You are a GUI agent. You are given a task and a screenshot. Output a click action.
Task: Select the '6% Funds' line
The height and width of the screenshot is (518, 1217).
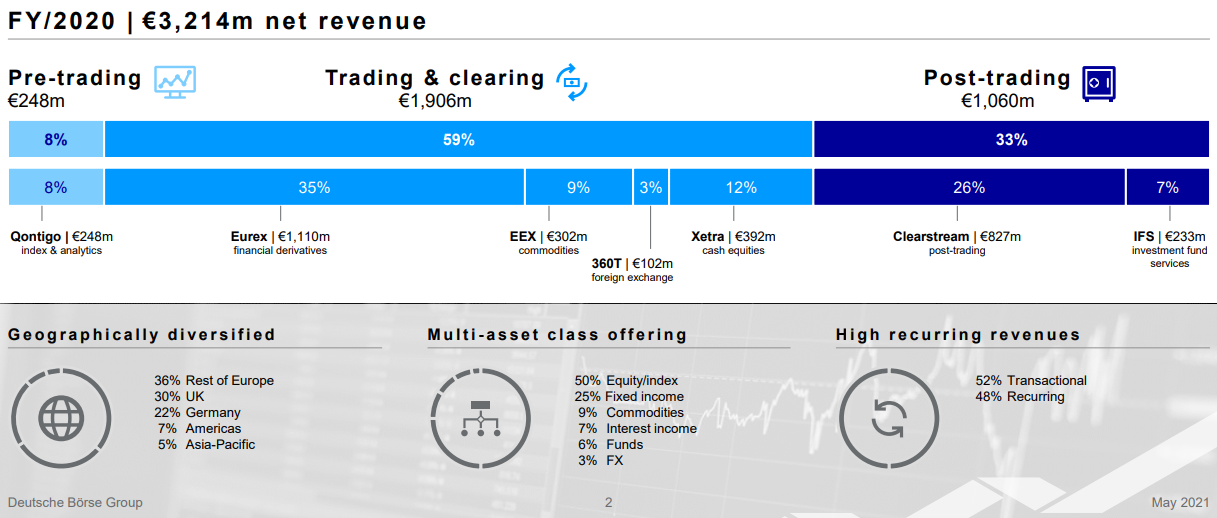611,445
